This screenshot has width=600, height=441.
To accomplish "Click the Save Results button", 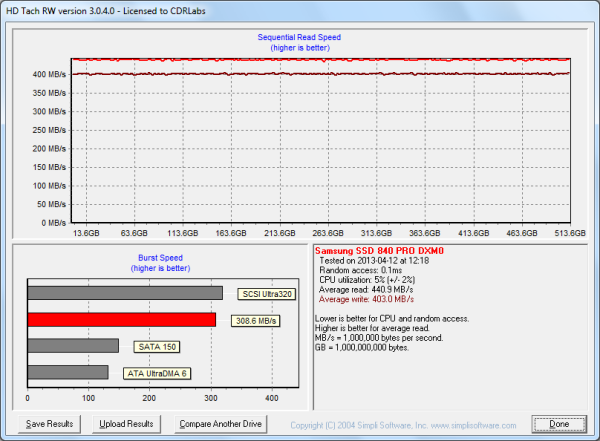I will [x=48, y=424].
